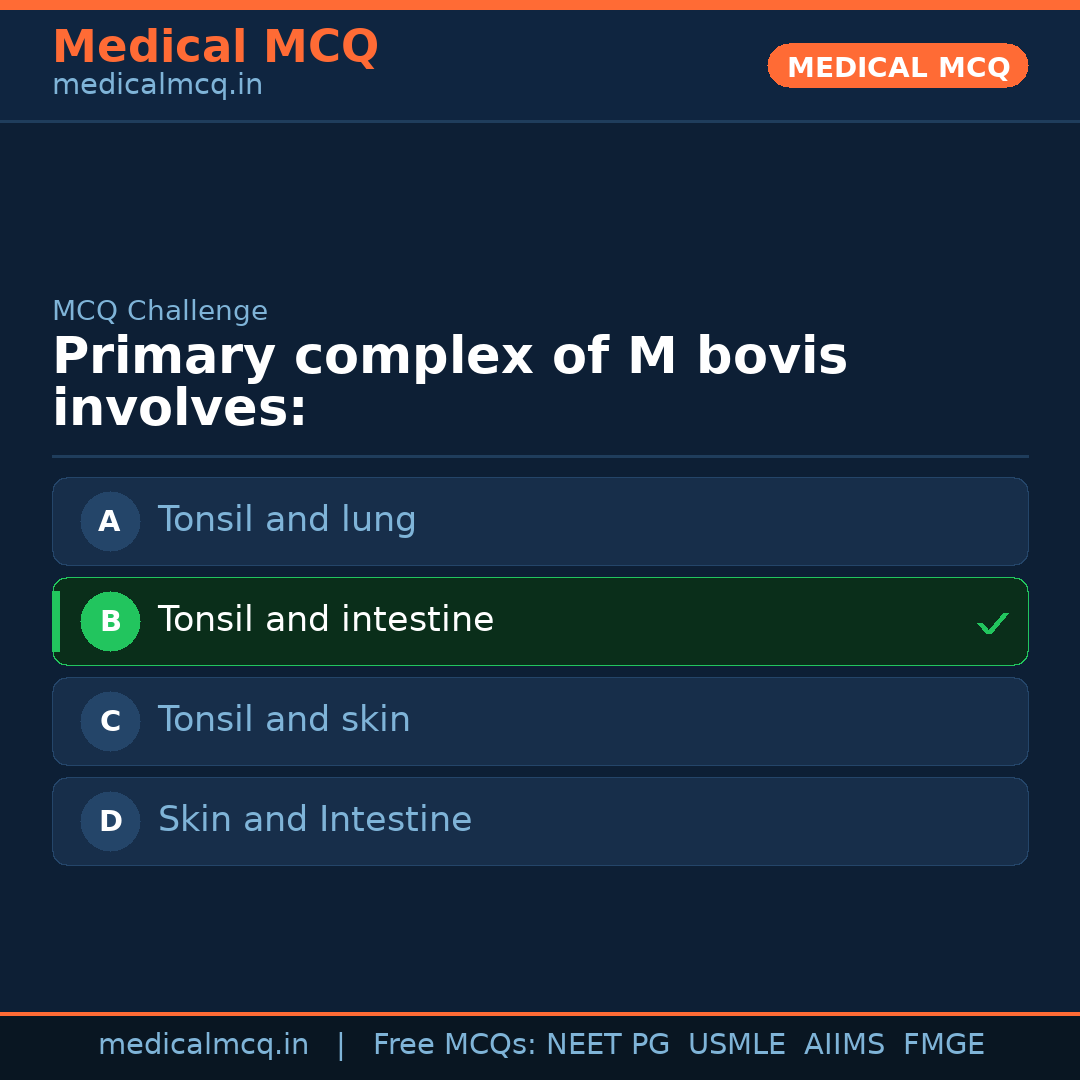Select answer Tonsil and lung

click(287, 520)
